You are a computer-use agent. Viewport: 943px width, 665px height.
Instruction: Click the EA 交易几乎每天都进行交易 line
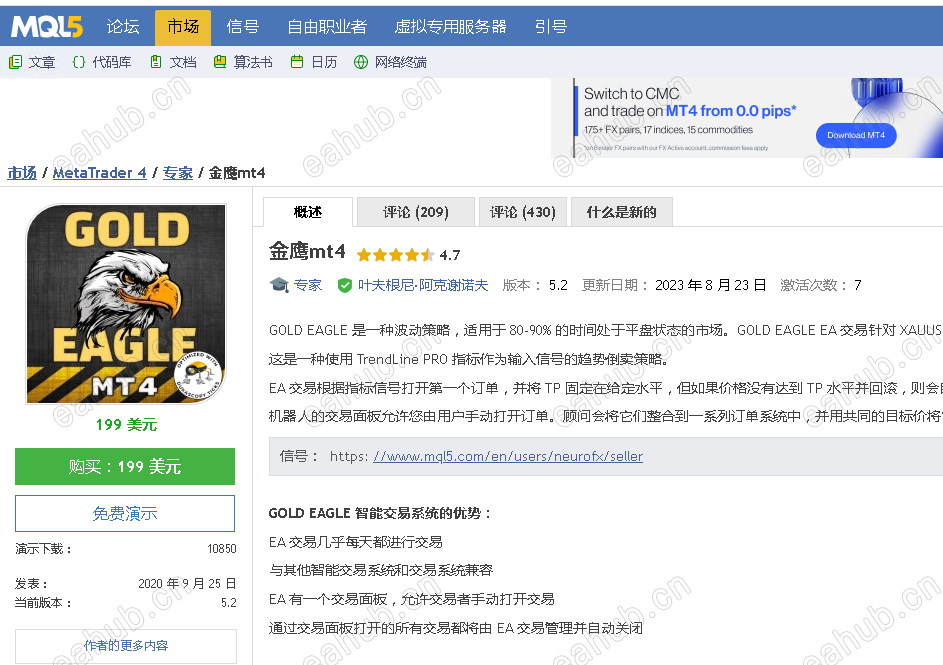355,542
